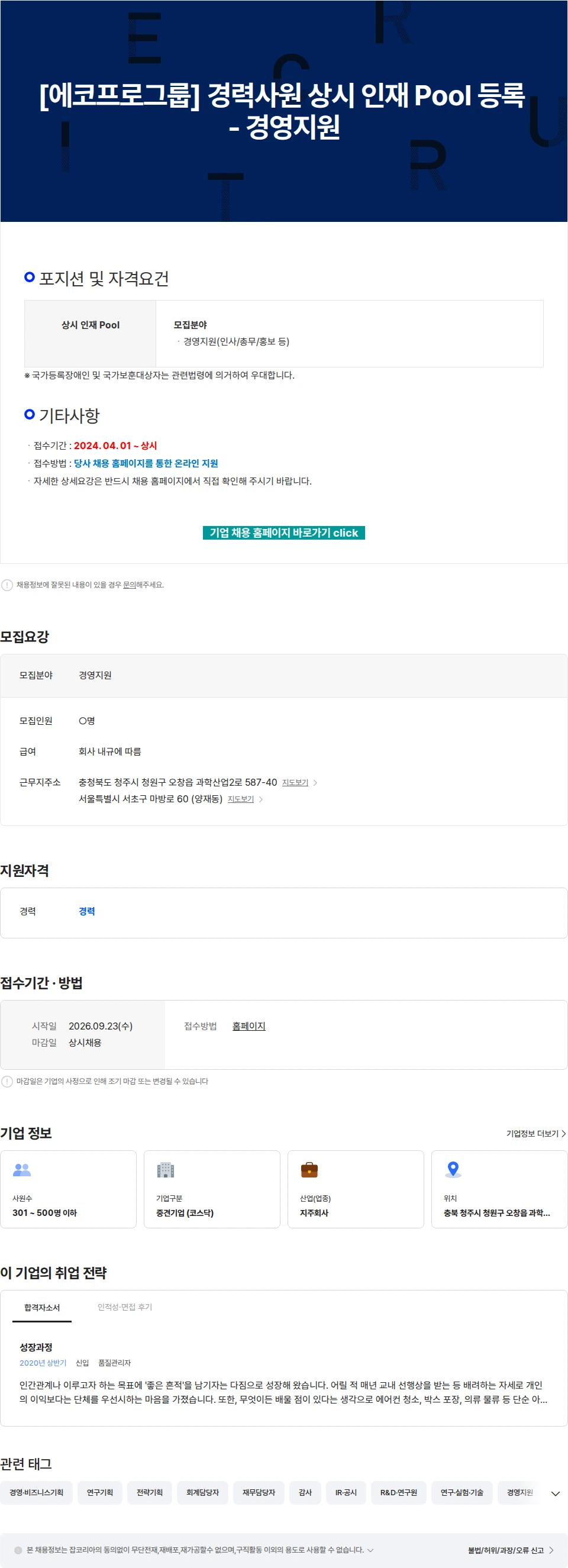Click the 2020년 상반기 essay label
Screen dimensions: 568x1568
pyautogui.click(x=43, y=1363)
